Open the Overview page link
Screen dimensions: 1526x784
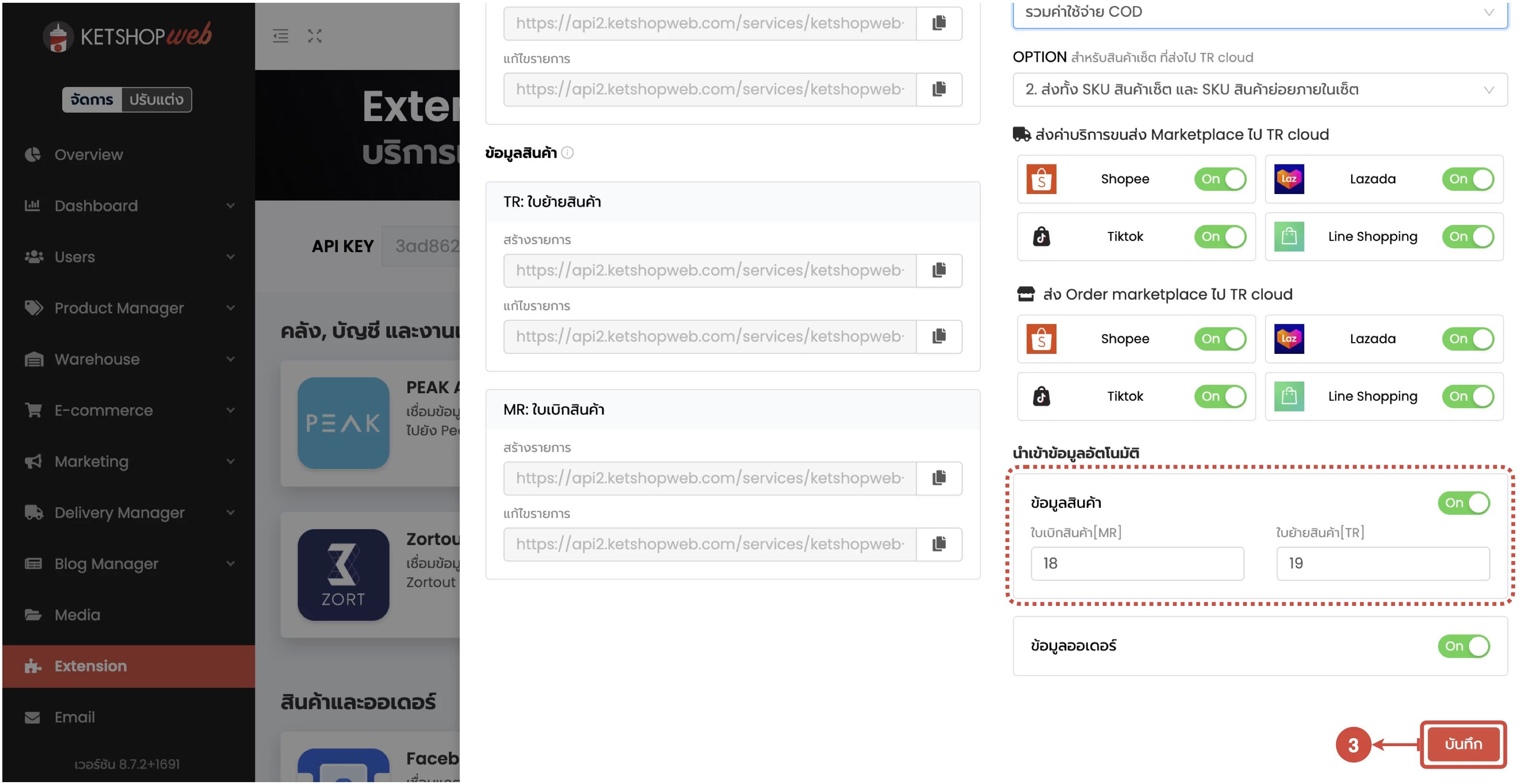point(88,155)
